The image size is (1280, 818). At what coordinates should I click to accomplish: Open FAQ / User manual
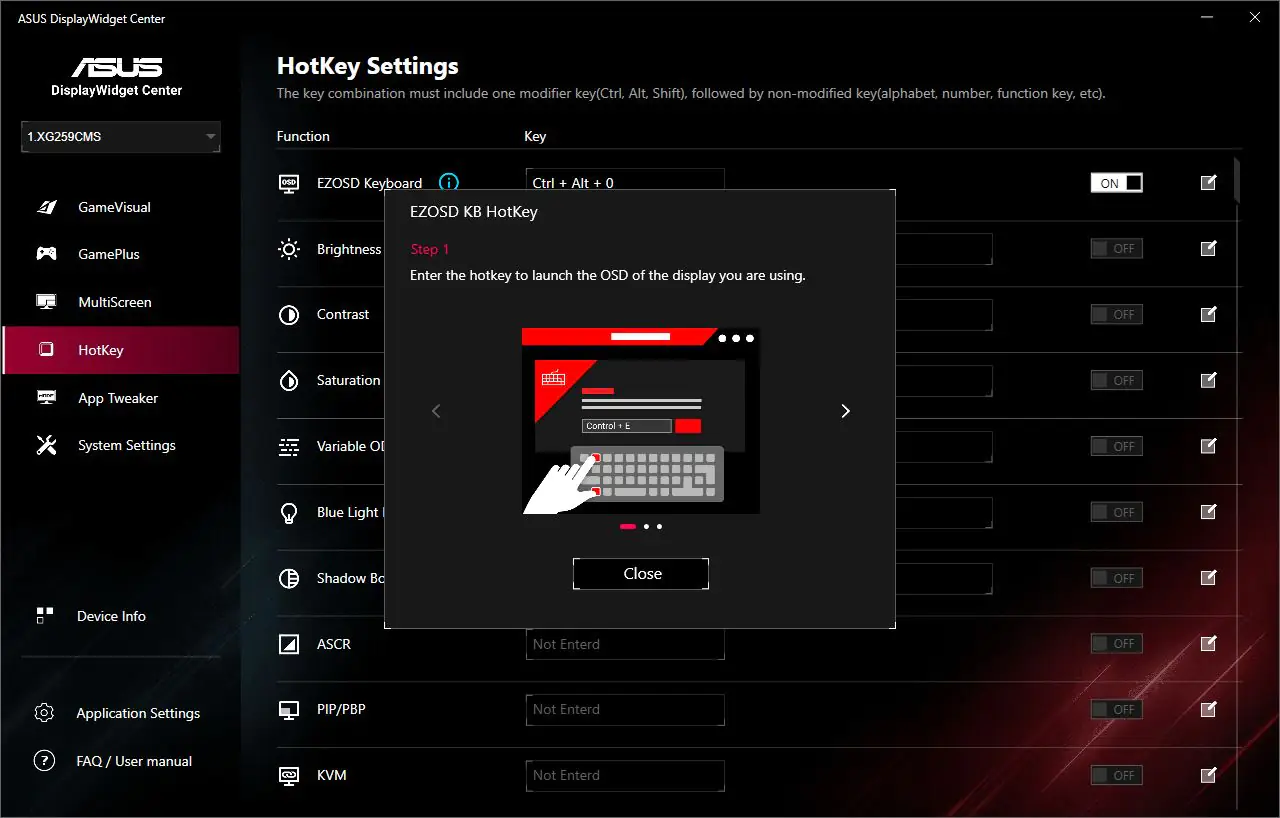point(134,761)
